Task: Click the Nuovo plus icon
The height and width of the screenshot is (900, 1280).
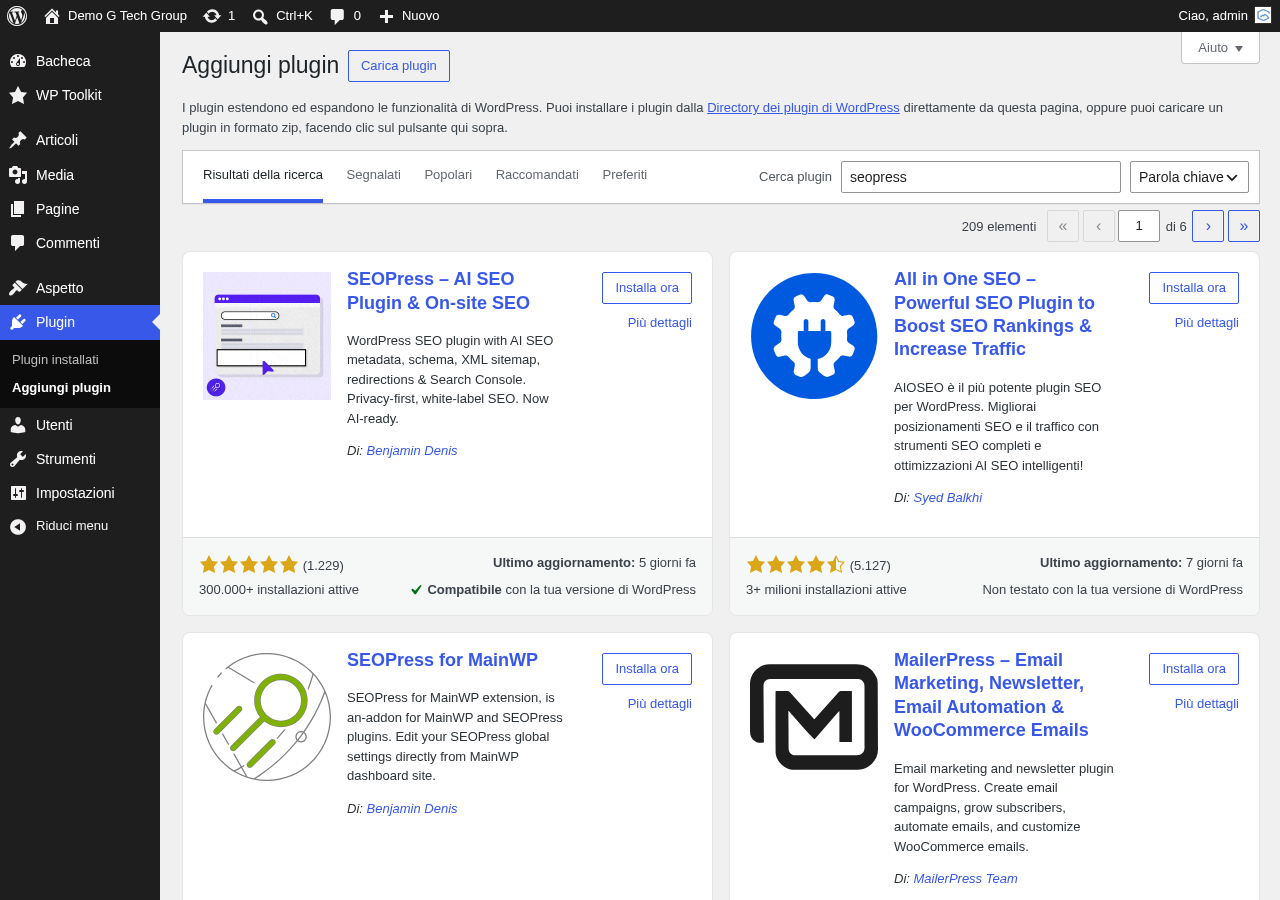Action: click(x=387, y=16)
